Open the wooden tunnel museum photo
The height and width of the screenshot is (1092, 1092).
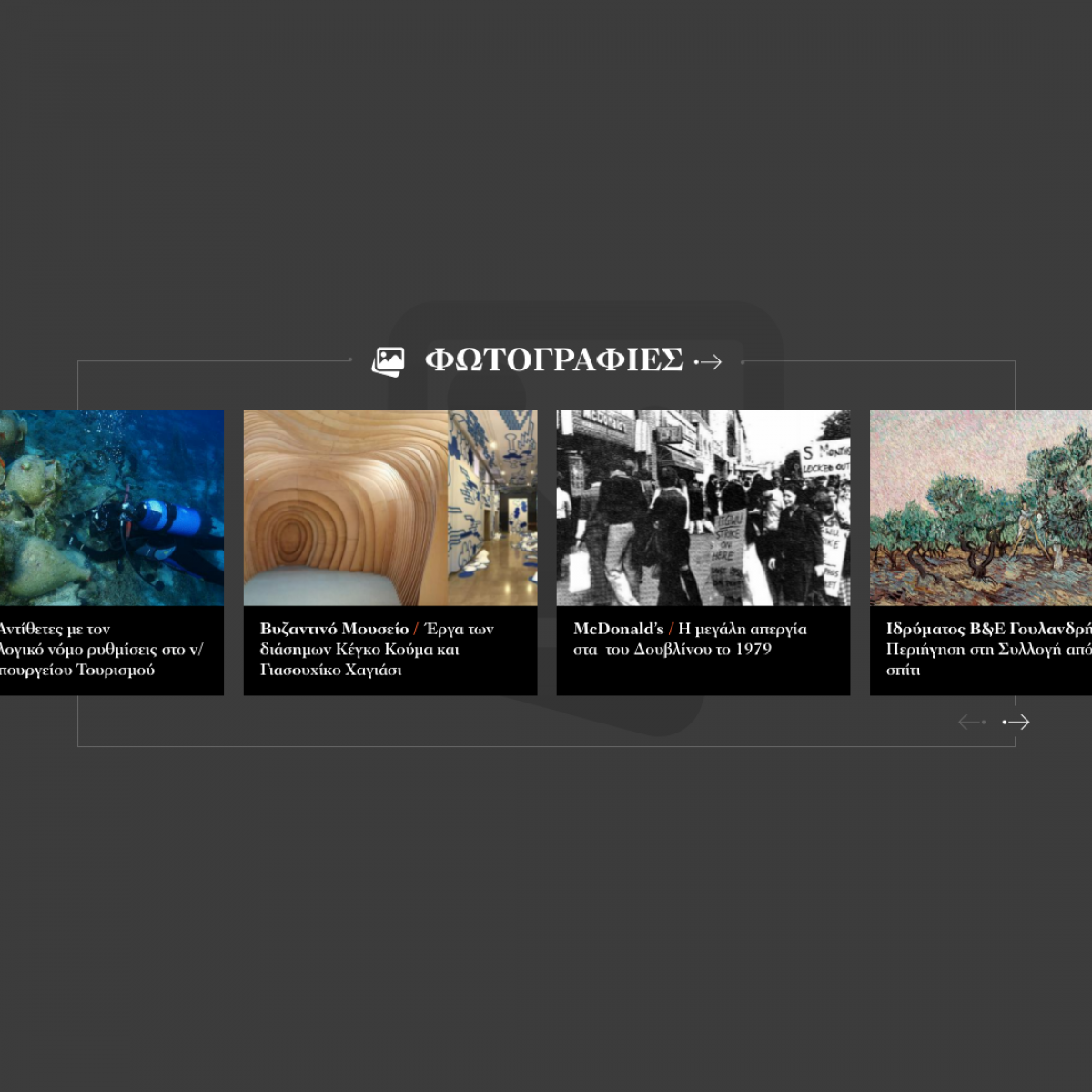(390, 508)
